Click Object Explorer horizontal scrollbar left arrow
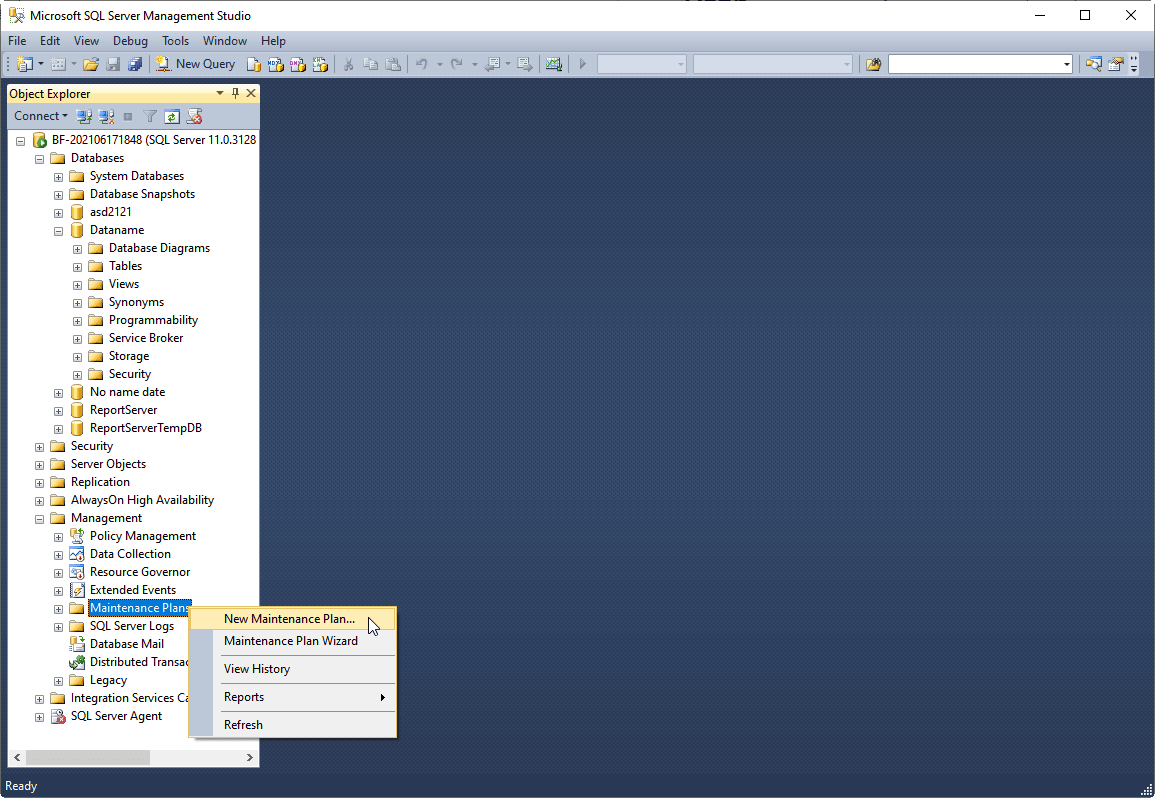This screenshot has height=798, width=1155. coord(18,757)
